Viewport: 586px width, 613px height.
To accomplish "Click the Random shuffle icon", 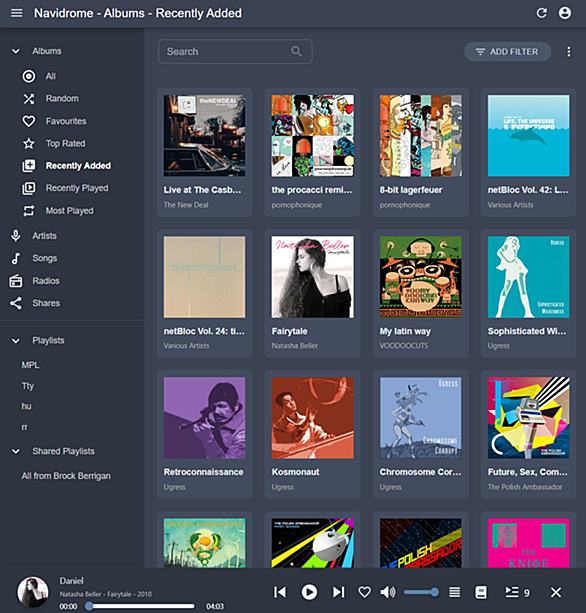I will [x=29, y=99].
